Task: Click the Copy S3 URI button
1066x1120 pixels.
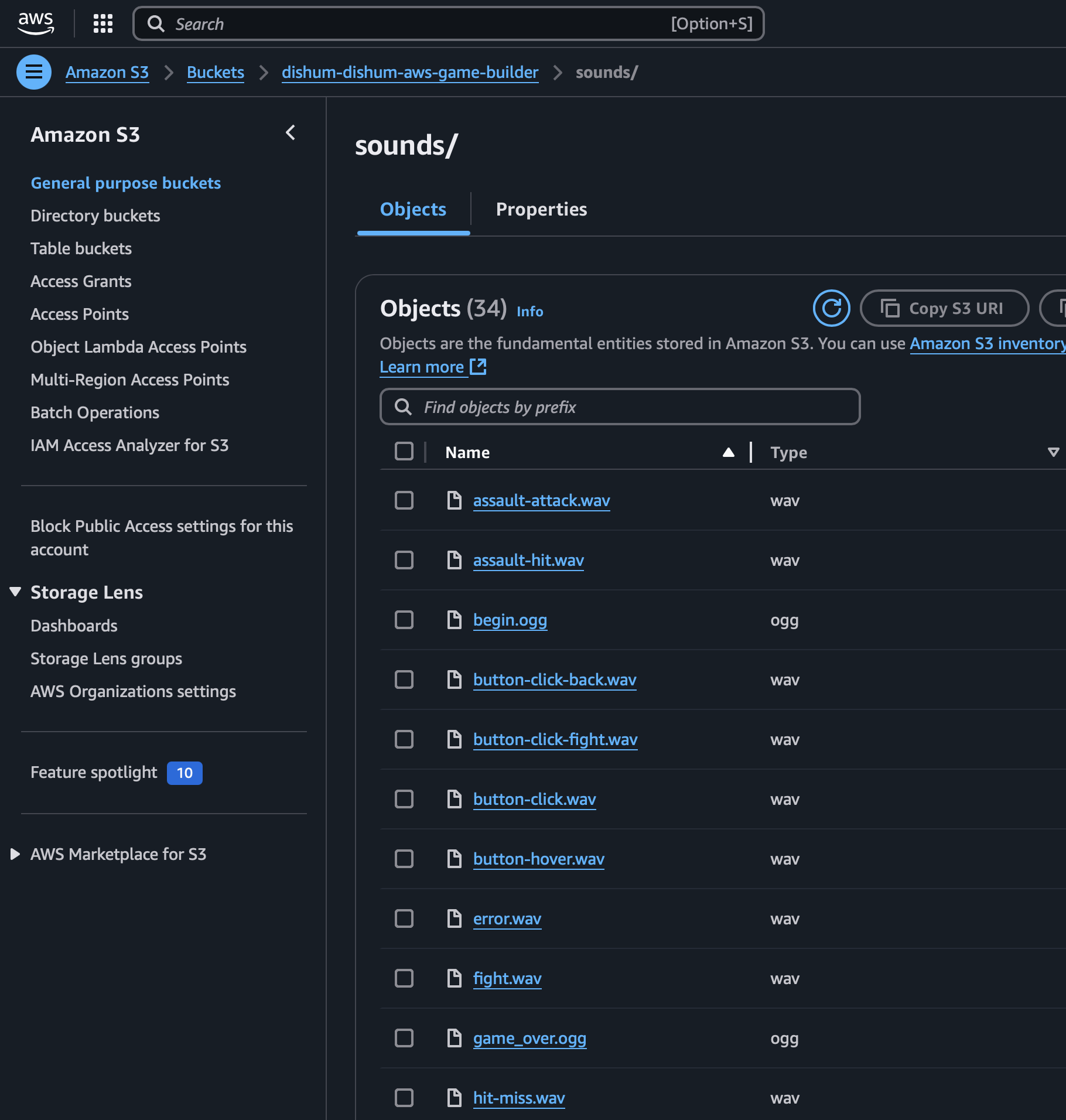Action: [x=944, y=308]
